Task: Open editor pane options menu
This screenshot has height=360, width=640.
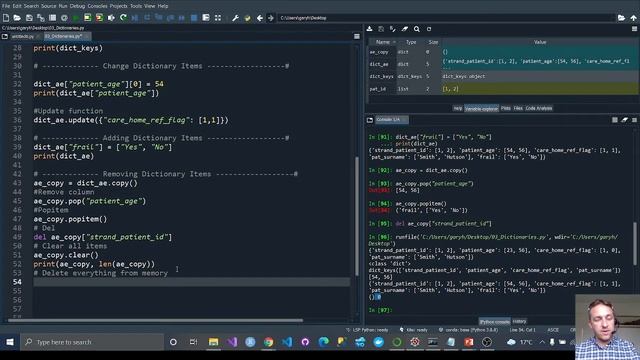Action: [x=357, y=36]
